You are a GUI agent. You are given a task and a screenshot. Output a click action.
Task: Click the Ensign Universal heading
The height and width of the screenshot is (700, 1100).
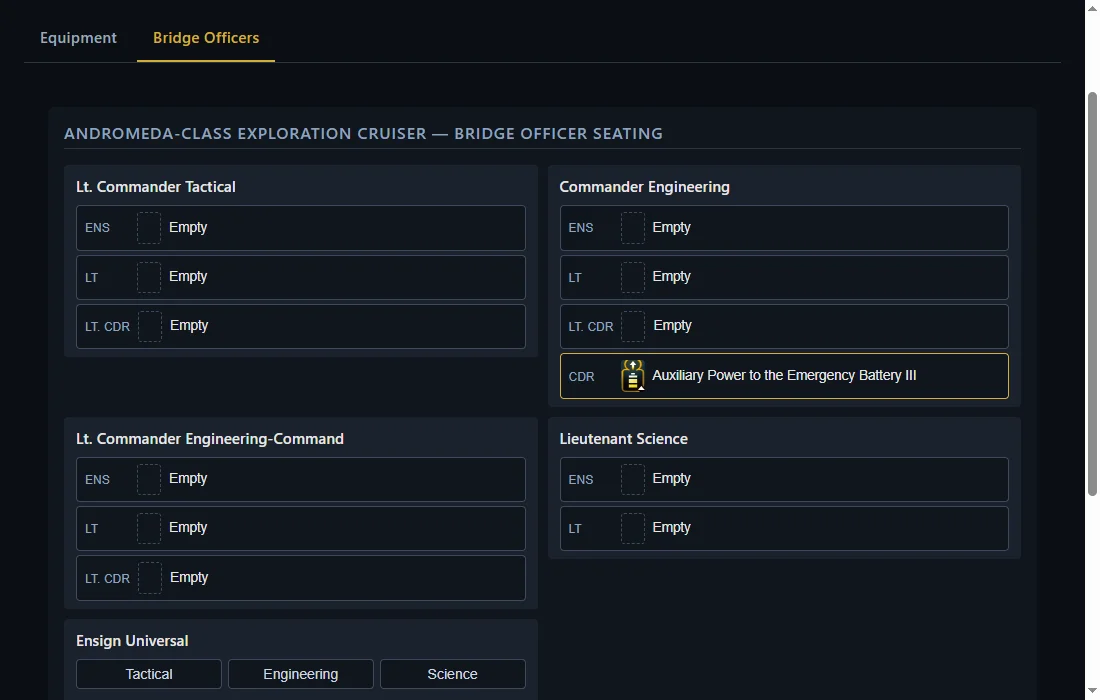[x=132, y=640]
